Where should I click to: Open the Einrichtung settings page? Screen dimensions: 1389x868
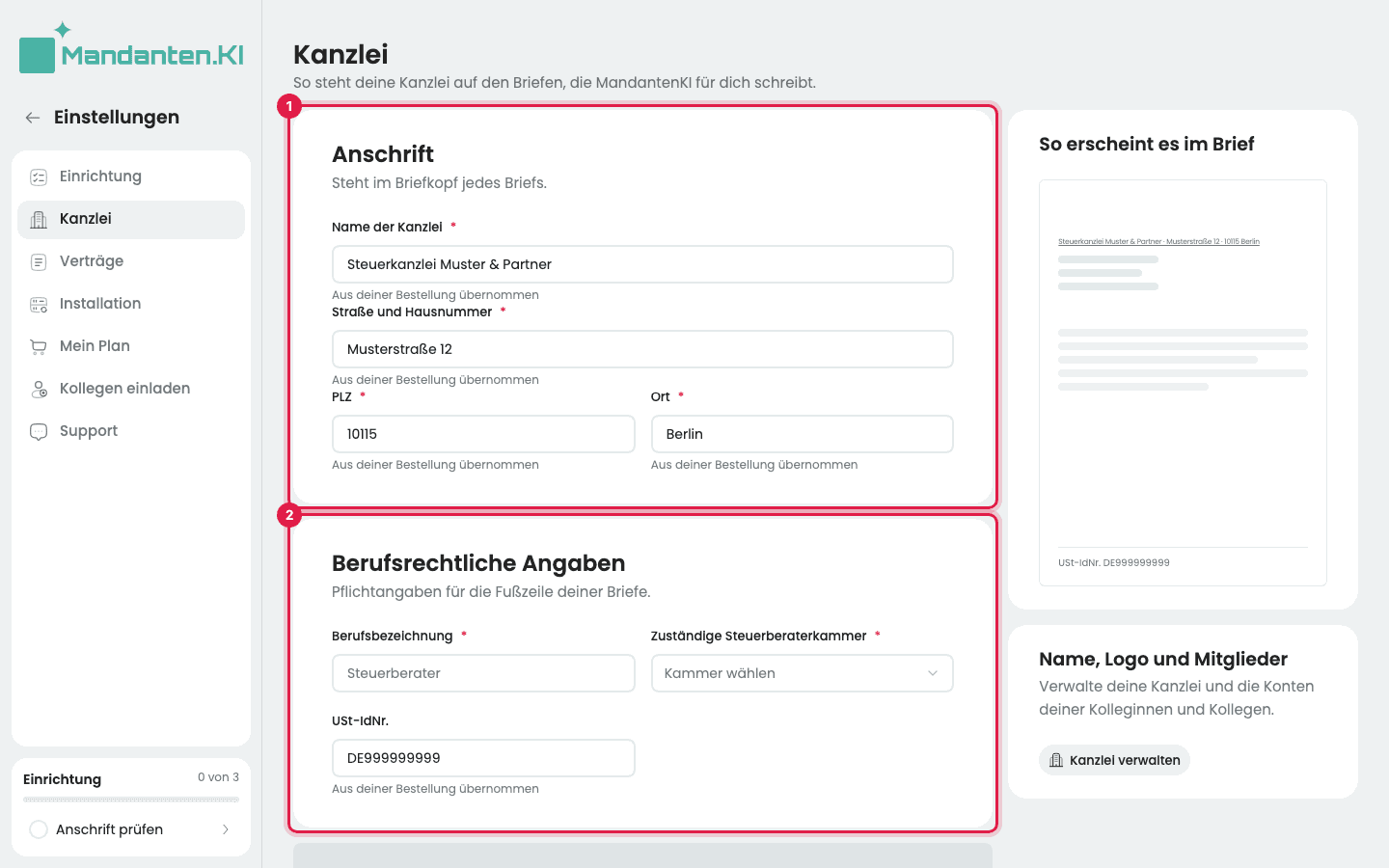131,176
